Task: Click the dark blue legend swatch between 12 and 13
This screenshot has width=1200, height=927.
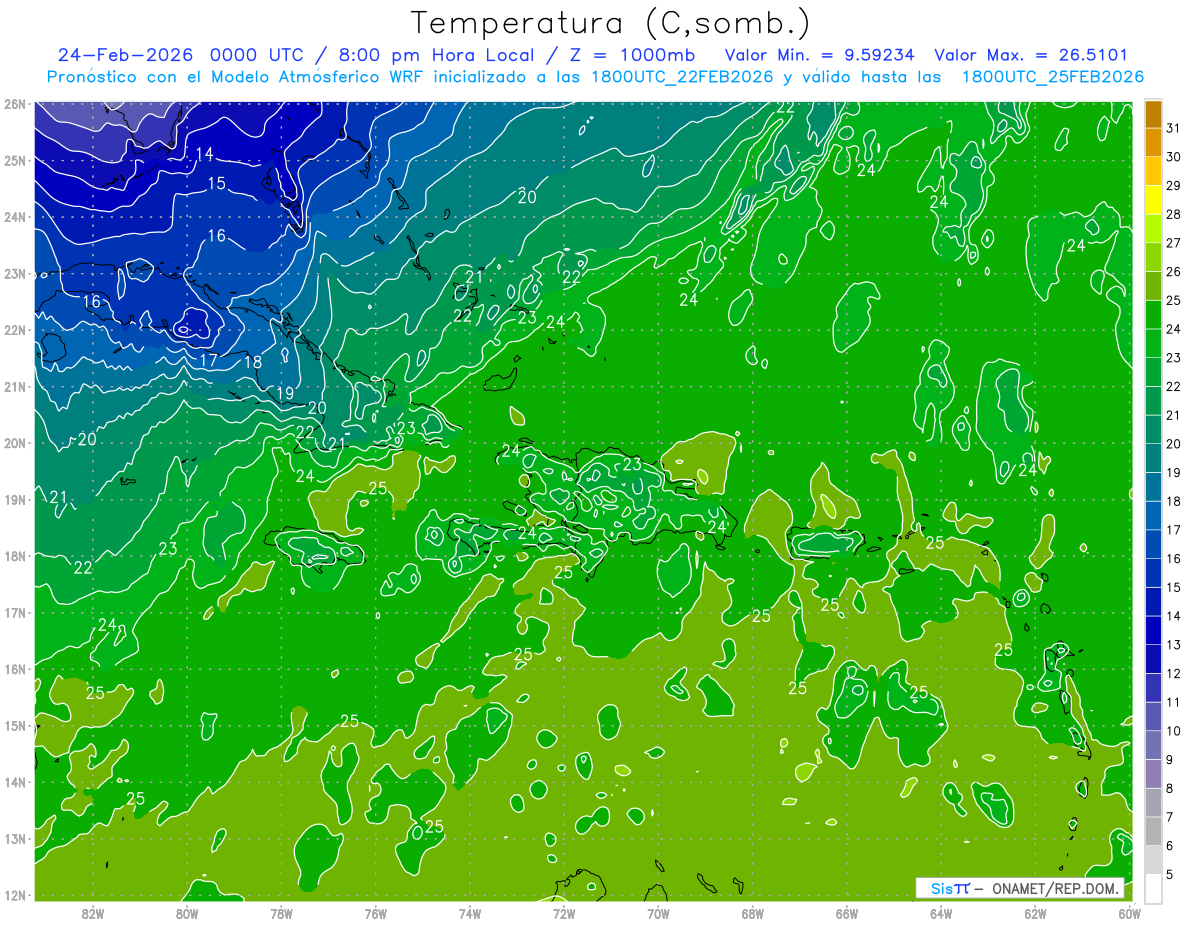Action: [1153, 659]
